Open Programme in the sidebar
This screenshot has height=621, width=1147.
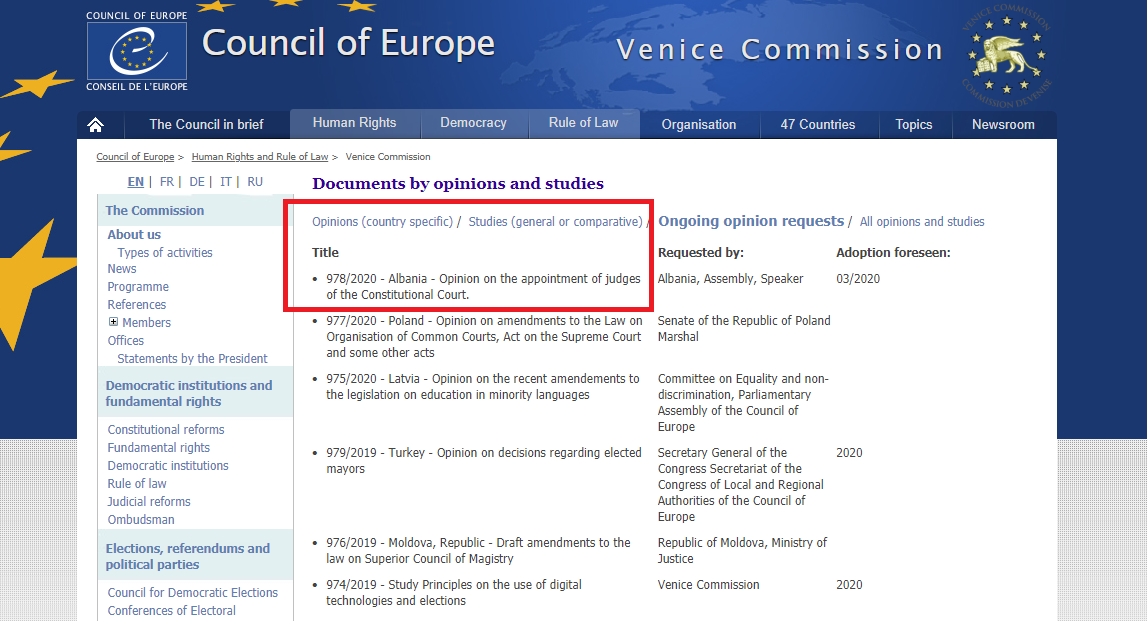coord(138,287)
